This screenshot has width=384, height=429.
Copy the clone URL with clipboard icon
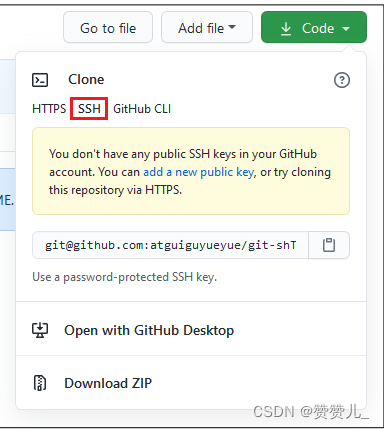pos(329,245)
